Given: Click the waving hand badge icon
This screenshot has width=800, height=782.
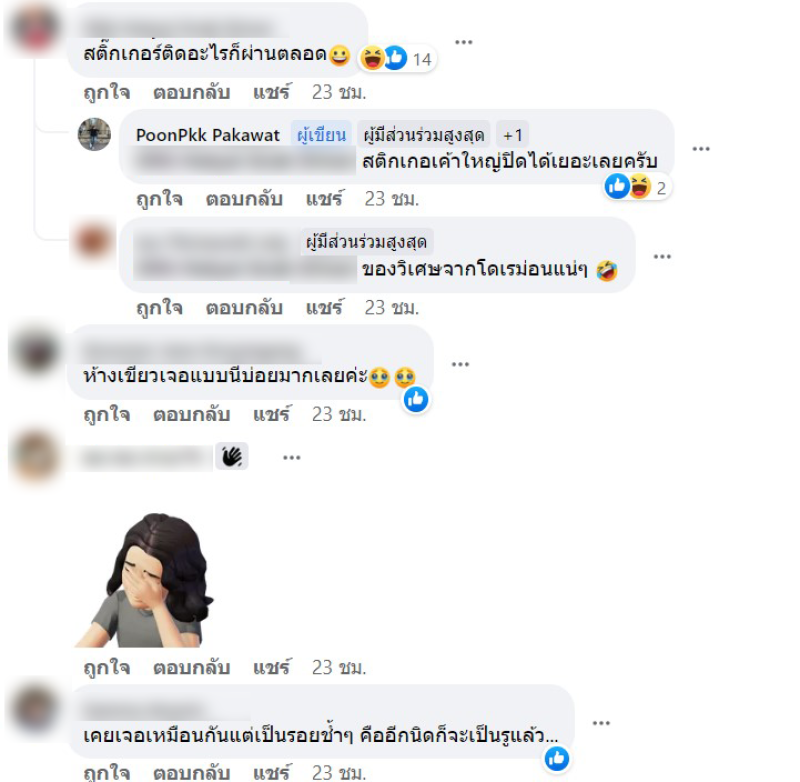Looking at the screenshot, I should pyautogui.click(x=232, y=456).
